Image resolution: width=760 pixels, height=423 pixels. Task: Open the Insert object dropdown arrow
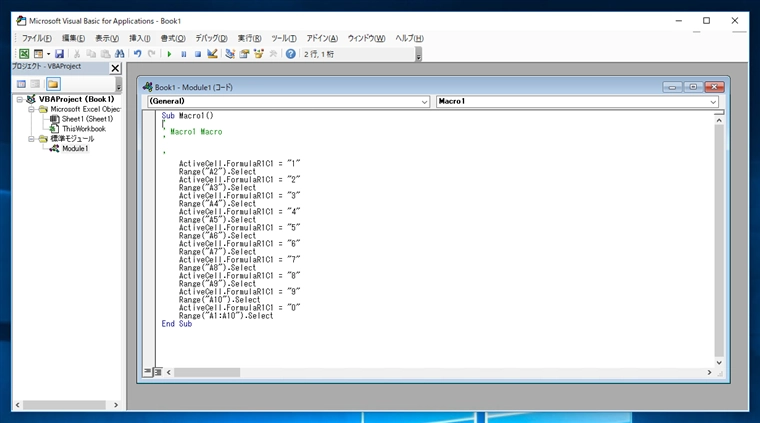click(48, 54)
